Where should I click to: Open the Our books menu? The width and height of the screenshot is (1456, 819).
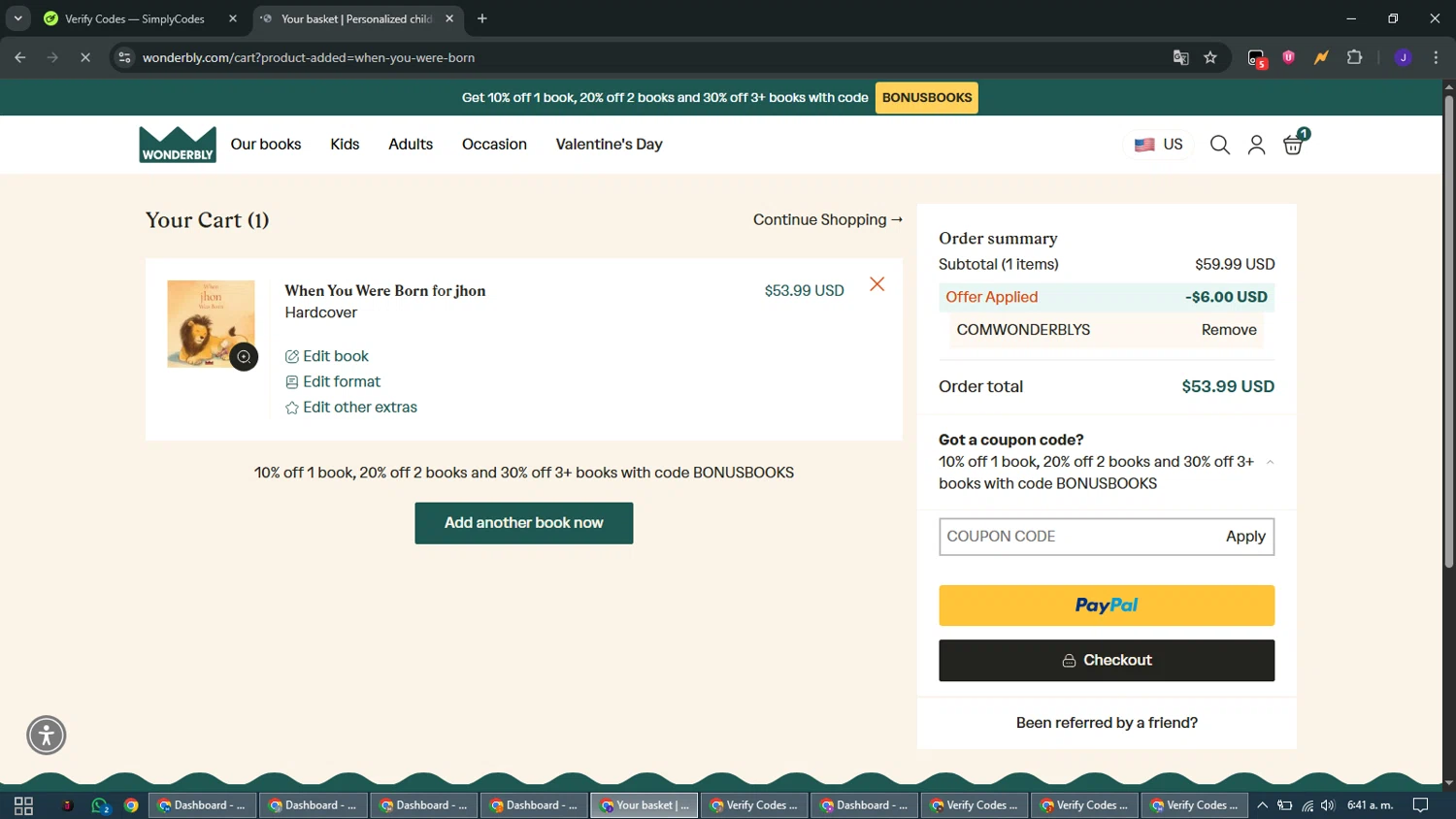pyautogui.click(x=266, y=145)
